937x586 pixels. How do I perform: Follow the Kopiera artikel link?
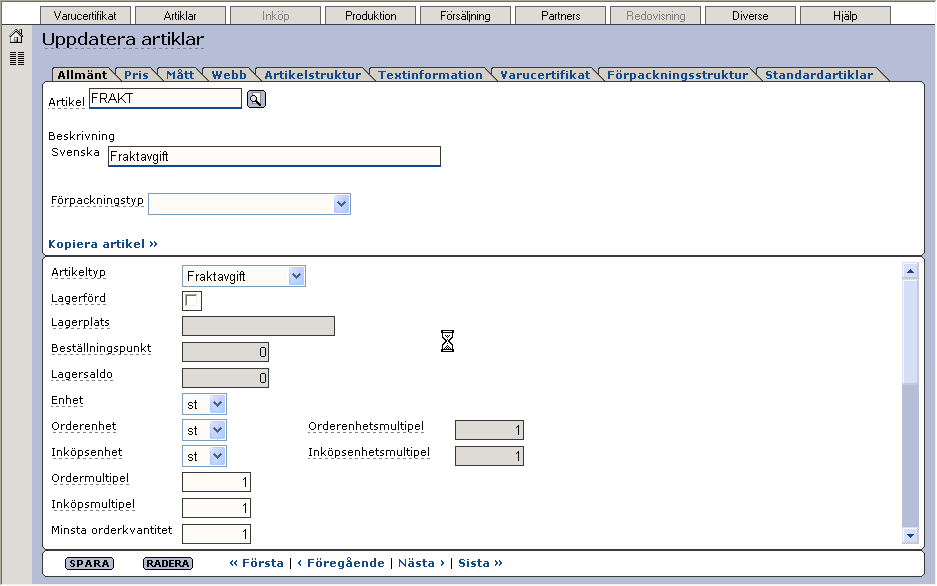103,244
